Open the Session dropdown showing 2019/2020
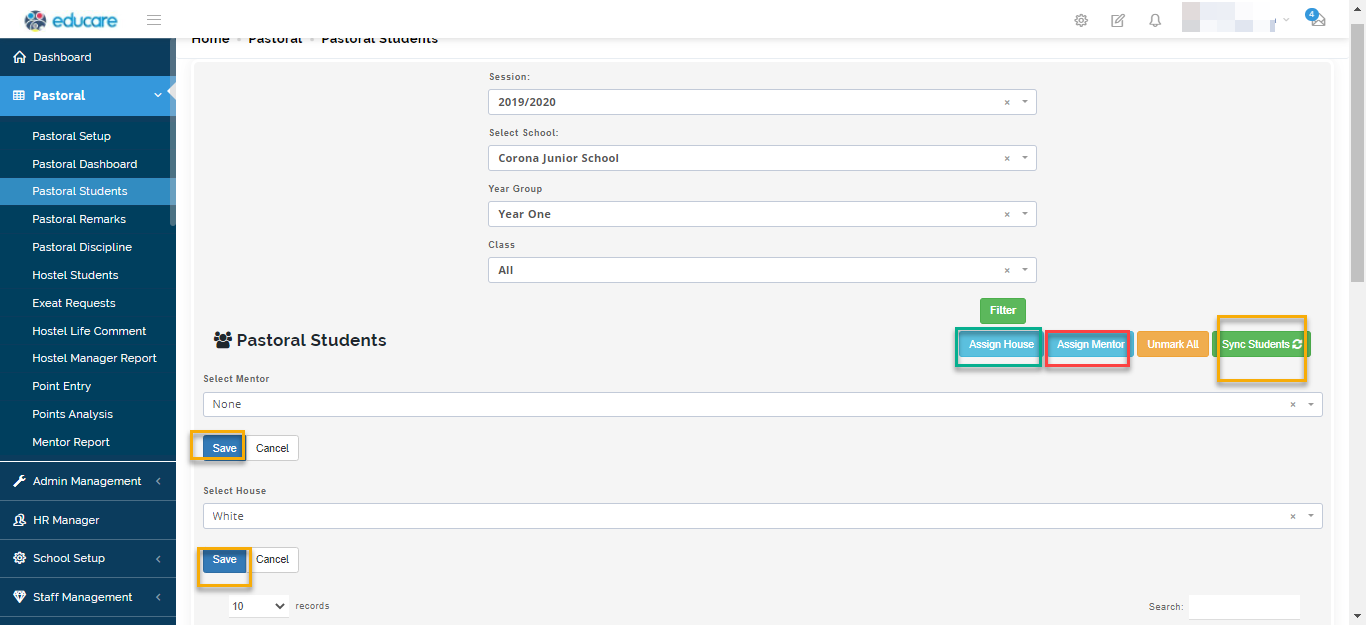Viewport: 1366px width, 625px height. [762, 102]
